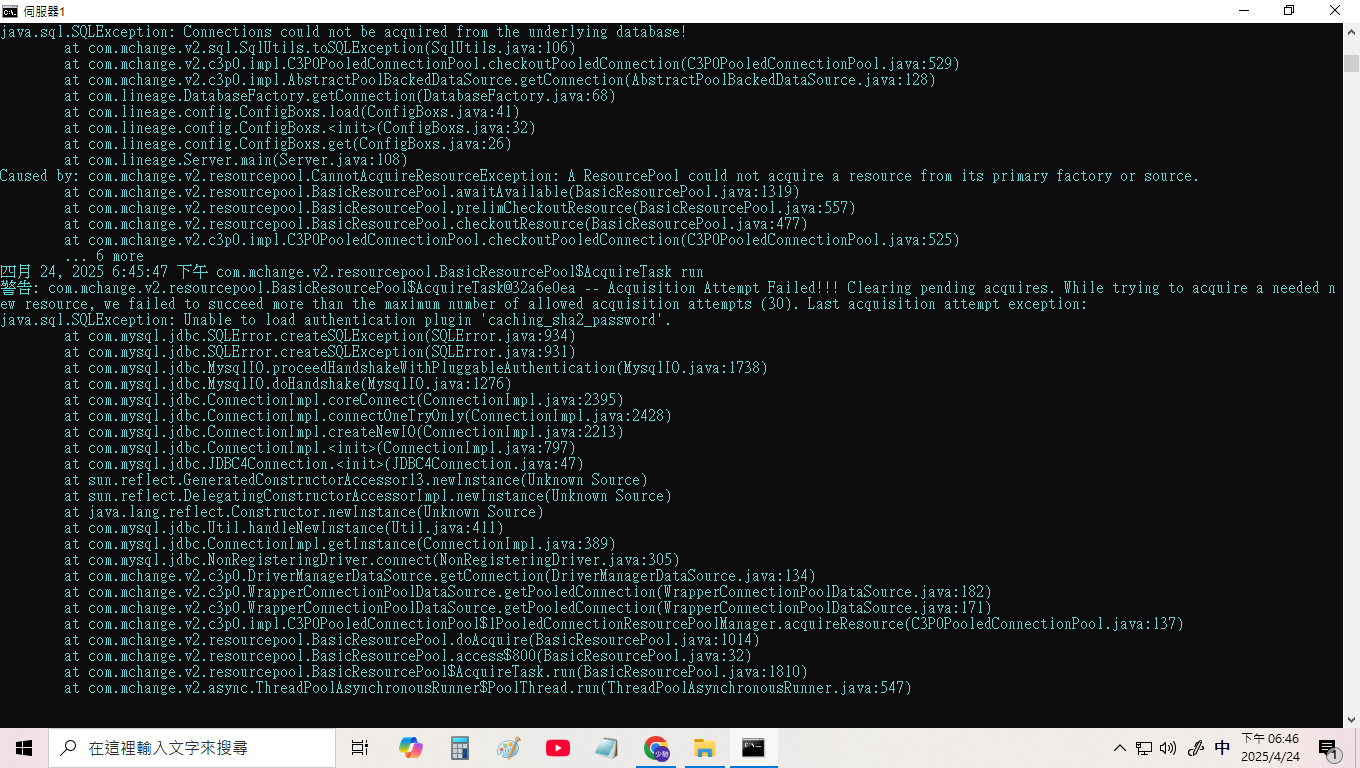Image resolution: width=1360 pixels, height=768 pixels.
Task: Click the 'ThreadPoolAsynchronousRunner.java:547' line
Action: (488, 688)
